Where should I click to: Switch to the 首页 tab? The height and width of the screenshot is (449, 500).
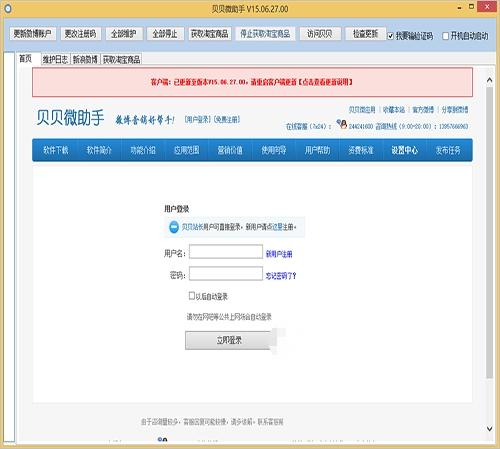click(26, 59)
